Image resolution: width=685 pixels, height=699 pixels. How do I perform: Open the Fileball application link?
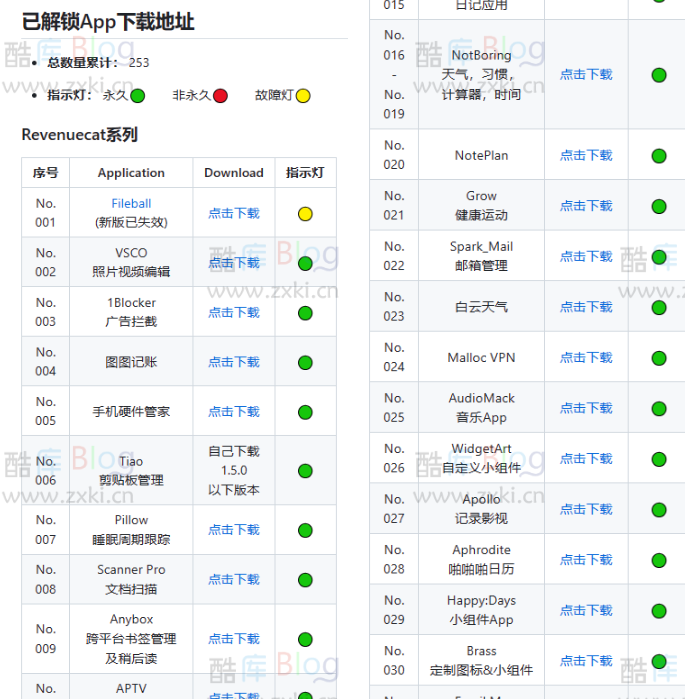click(x=131, y=204)
